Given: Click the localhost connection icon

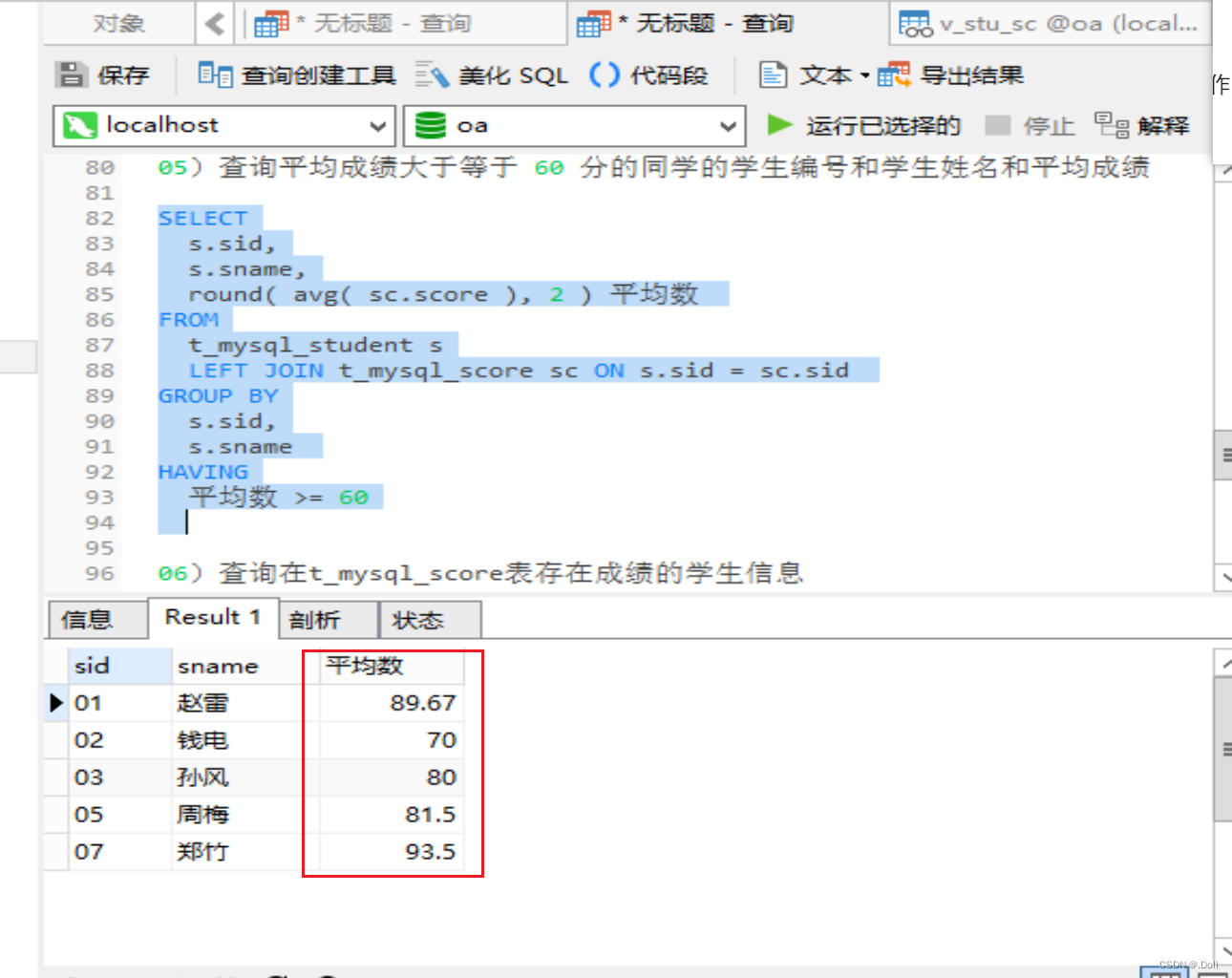Looking at the screenshot, I should [x=79, y=125].
